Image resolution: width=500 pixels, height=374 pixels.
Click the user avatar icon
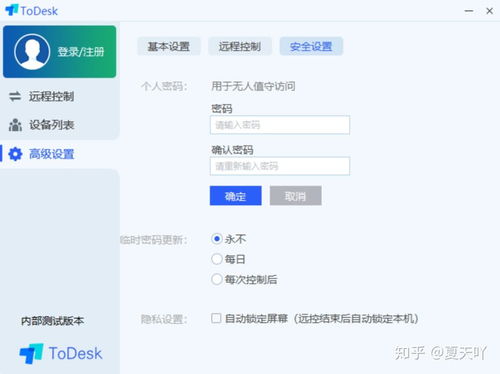pos(32,52)
